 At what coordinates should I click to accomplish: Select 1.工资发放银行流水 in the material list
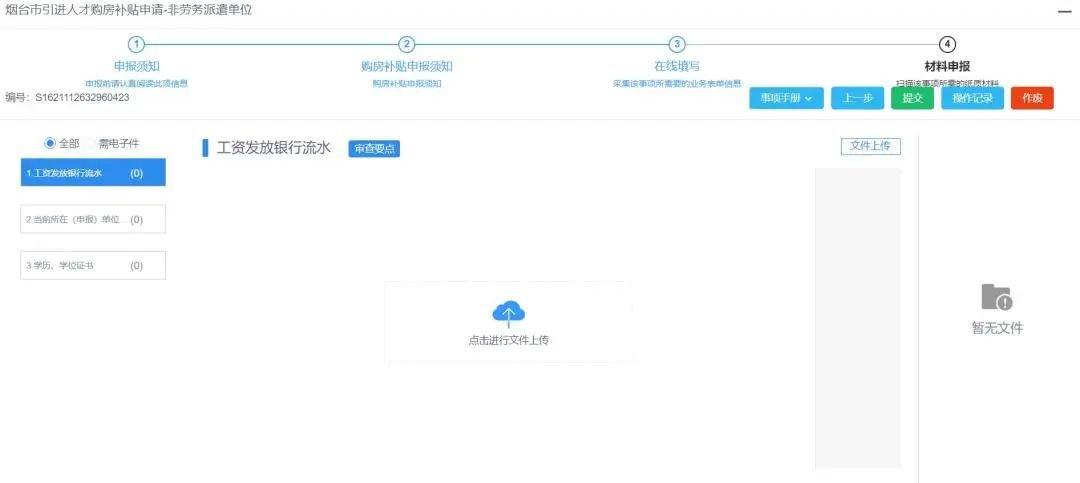93,173
